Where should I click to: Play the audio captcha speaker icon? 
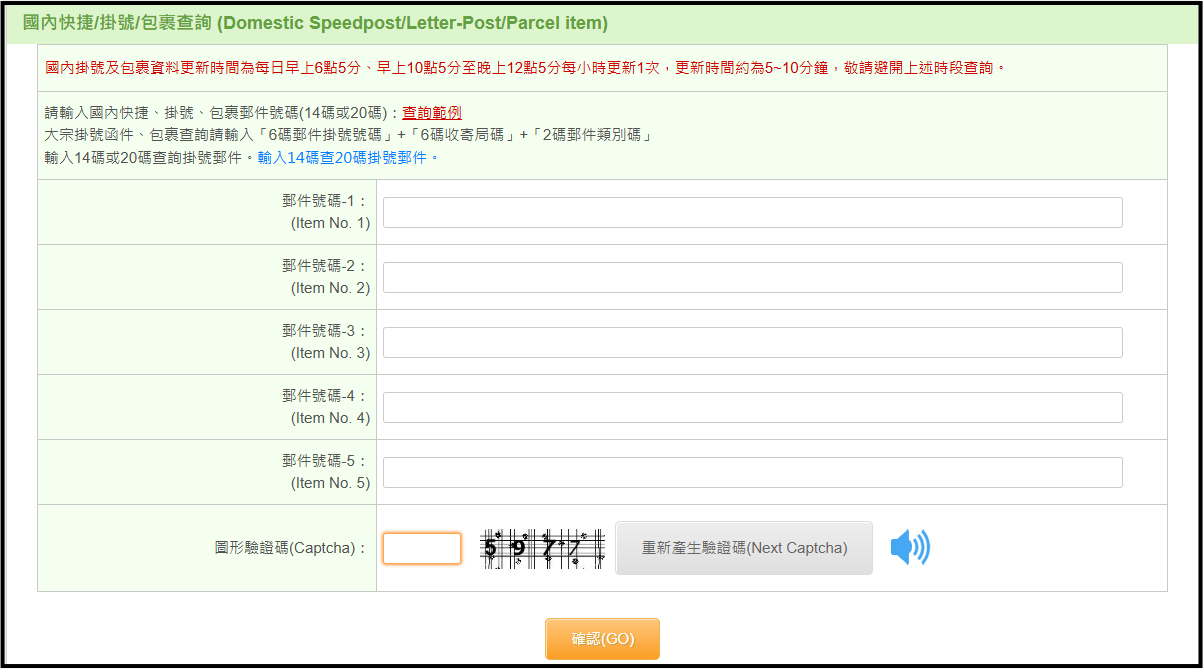tap(909, 548)
